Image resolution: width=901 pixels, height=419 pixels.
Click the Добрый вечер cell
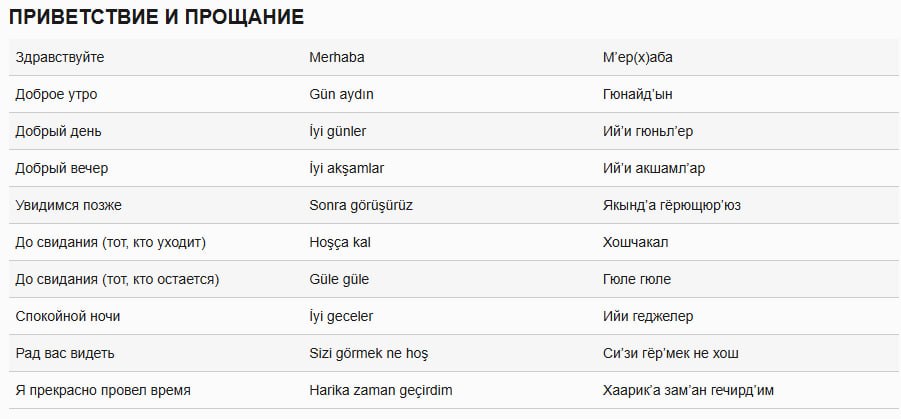coord(61,168)
